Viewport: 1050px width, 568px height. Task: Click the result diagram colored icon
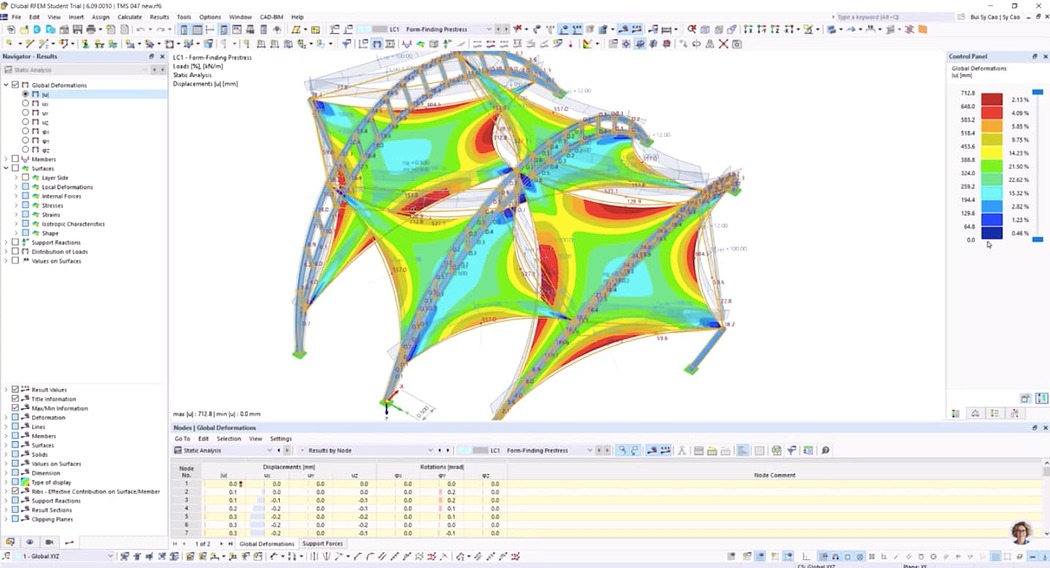[x=587, y=44]
